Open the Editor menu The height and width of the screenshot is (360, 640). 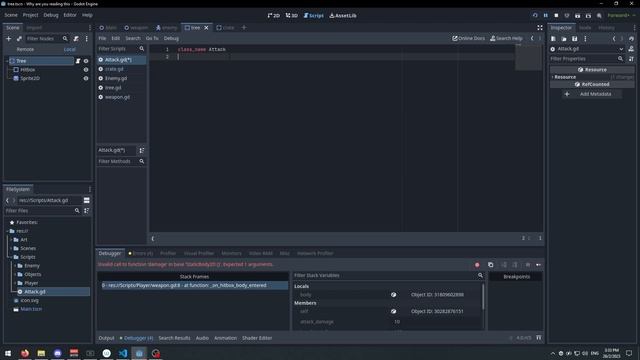pos(70,15)
